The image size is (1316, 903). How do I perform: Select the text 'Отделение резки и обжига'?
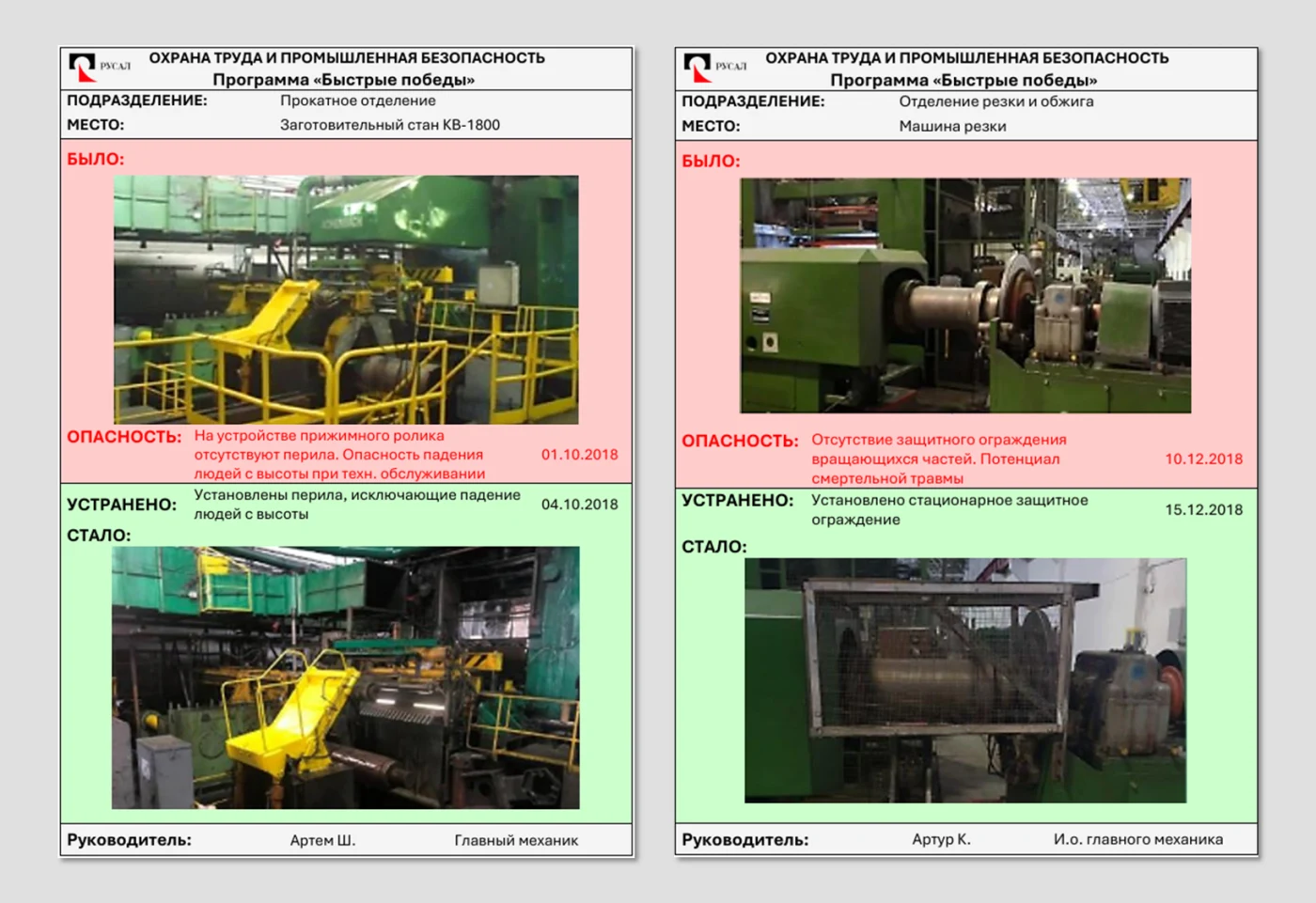(x=996, y=101)
